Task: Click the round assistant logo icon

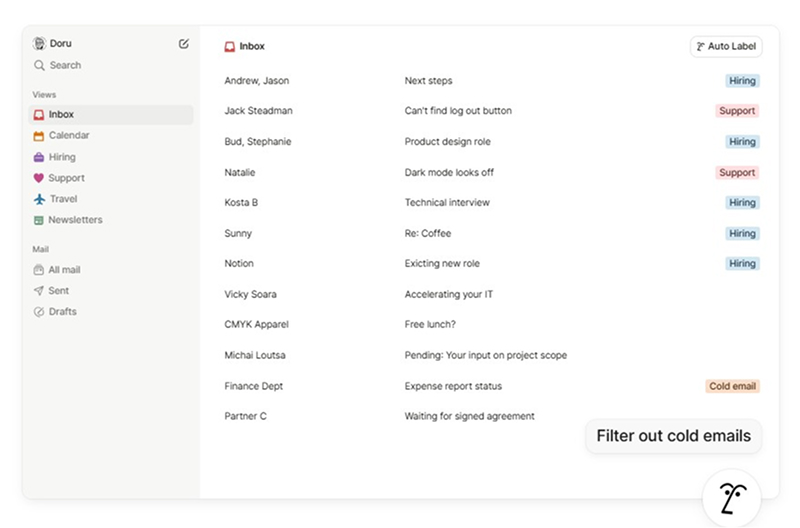Action: coord(731,496)
